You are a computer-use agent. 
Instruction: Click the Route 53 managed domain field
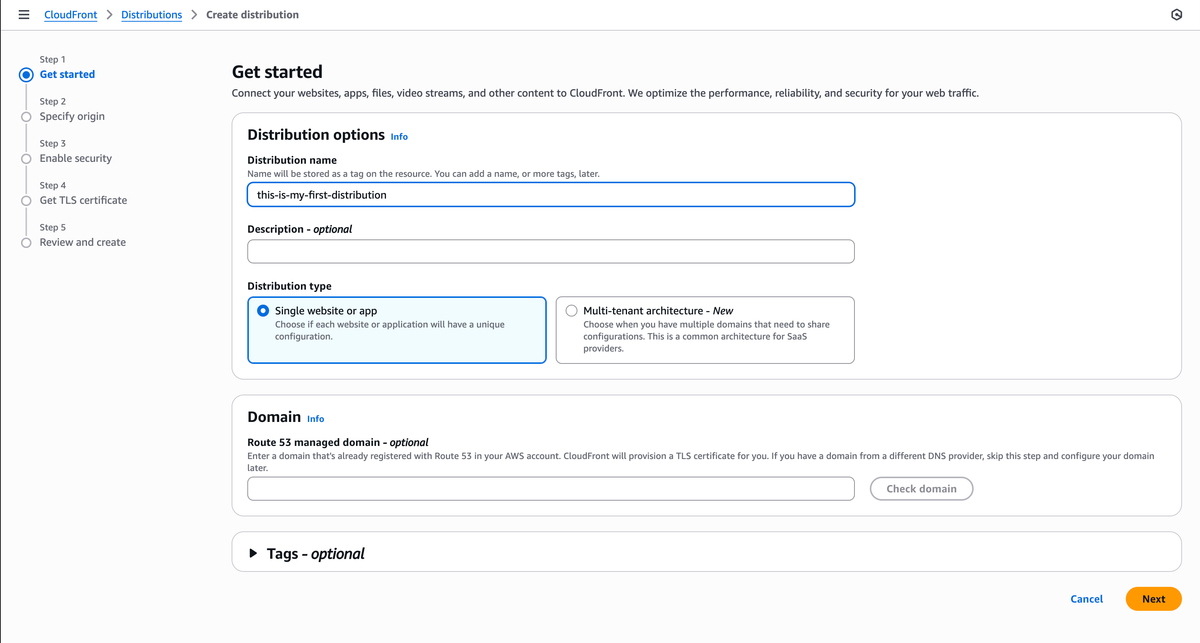550,489
